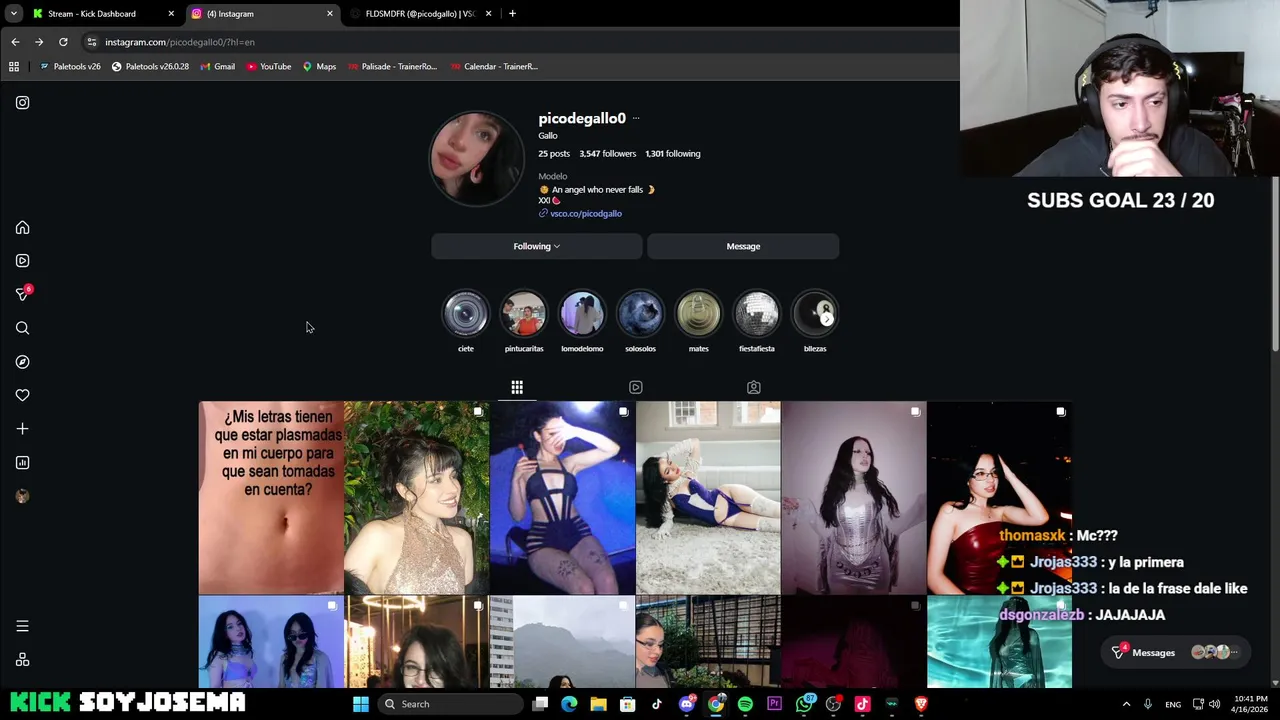Open Instagram Home from the sidebar

22,228
